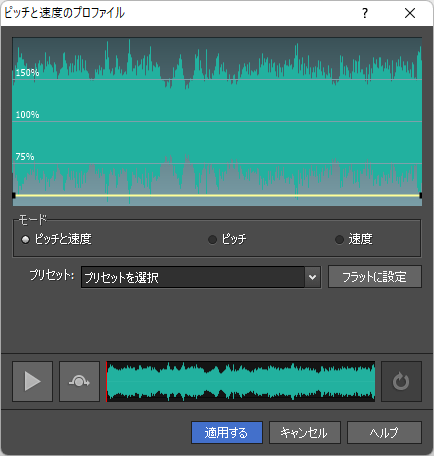Viewport: 434px width, 456px height.
Task: Close the ピッチと速度のプロファイル dialog
Action: (410, 13)
